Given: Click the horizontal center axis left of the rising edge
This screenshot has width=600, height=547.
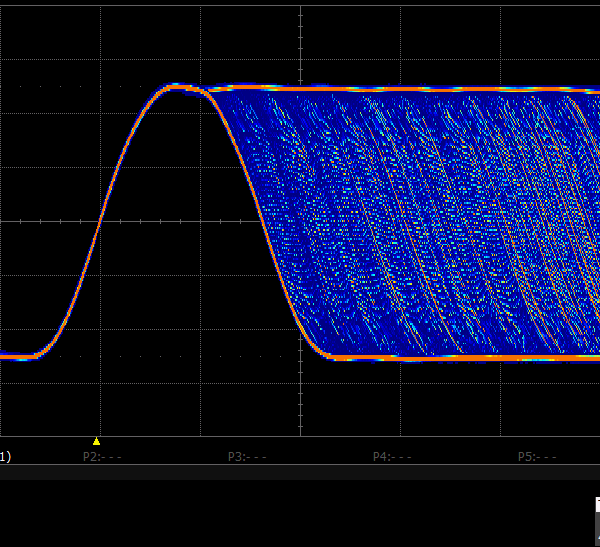Looking at the screenshot, I should [40, 221].
